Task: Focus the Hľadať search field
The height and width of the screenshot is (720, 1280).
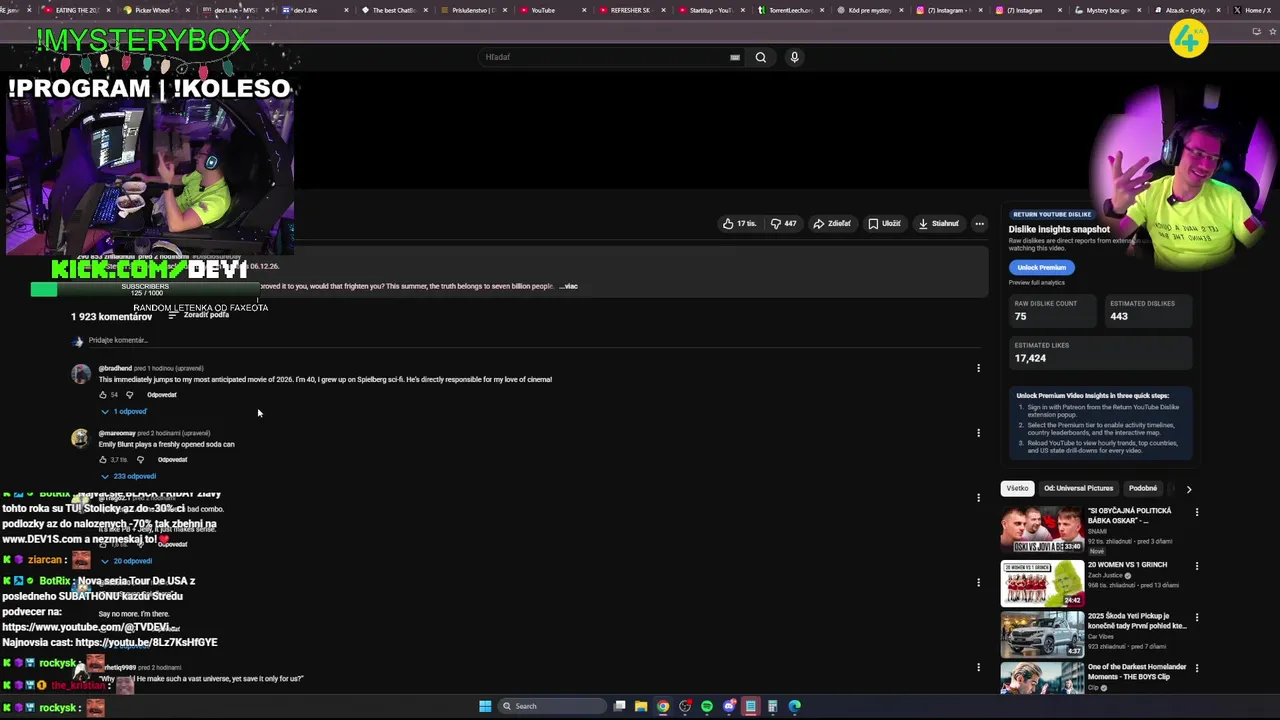Action: 606,57
